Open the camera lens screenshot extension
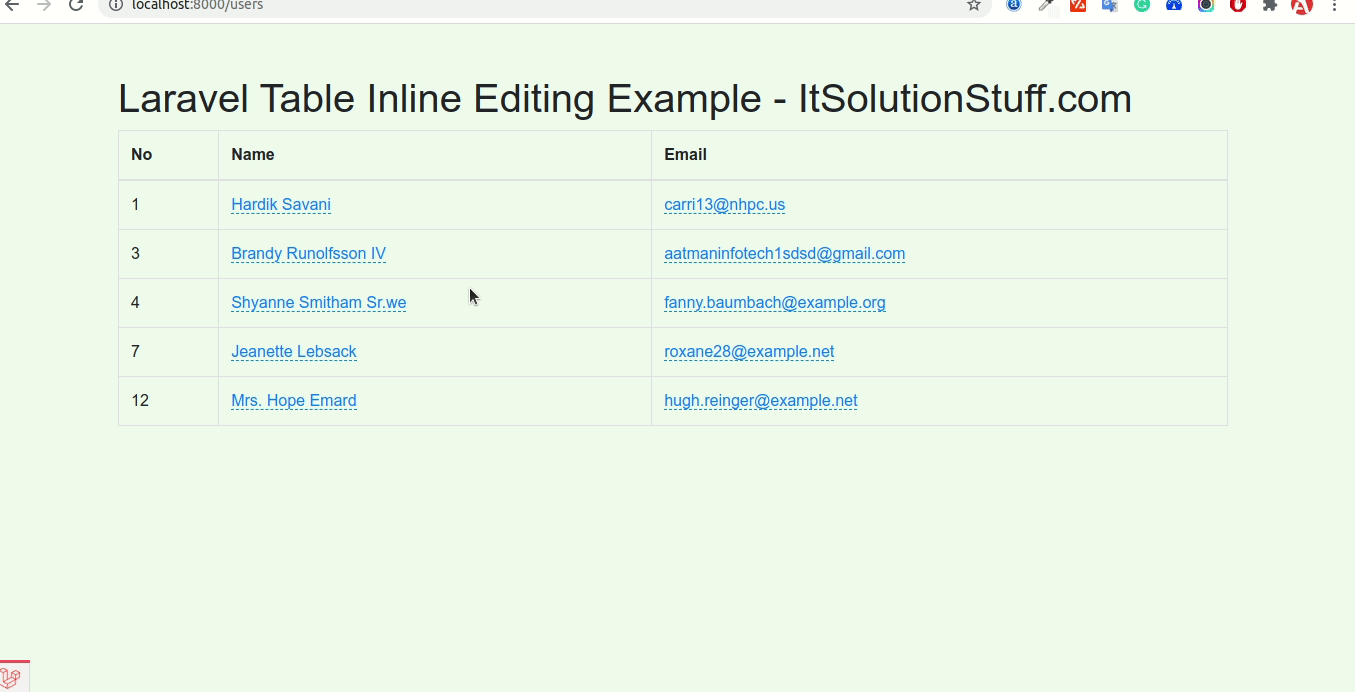Image resolution: width=1355 pixels, height=692 pixels. click(x=1206, y=5)
